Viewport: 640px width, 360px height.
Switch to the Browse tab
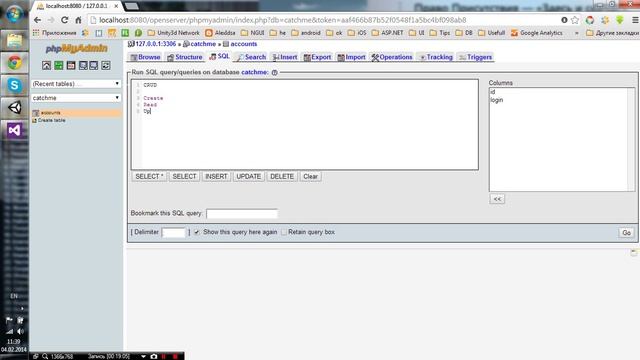click(145, 57)
